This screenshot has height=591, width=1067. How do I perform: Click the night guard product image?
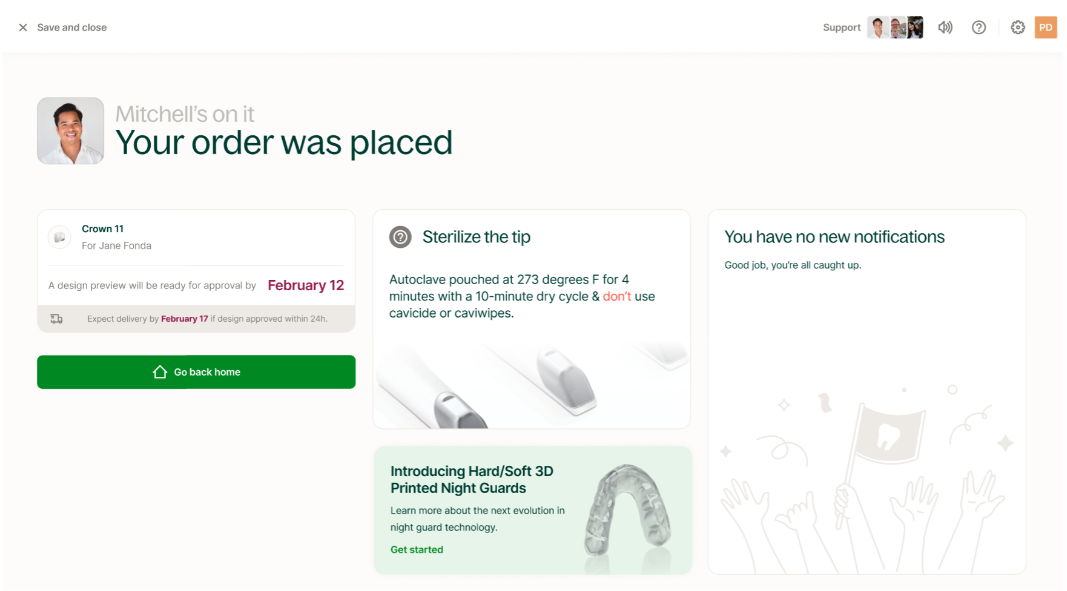click(626, 510)
